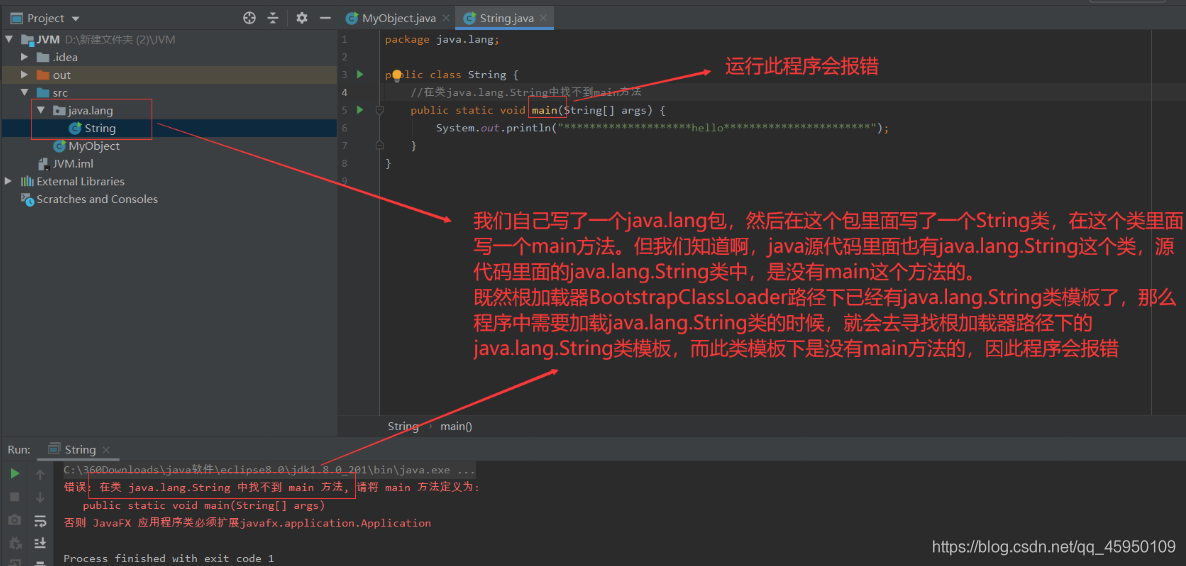The width and height of the screenshot is (1186, 566).
Task: Expand the out folder
Action: point(25,75)
